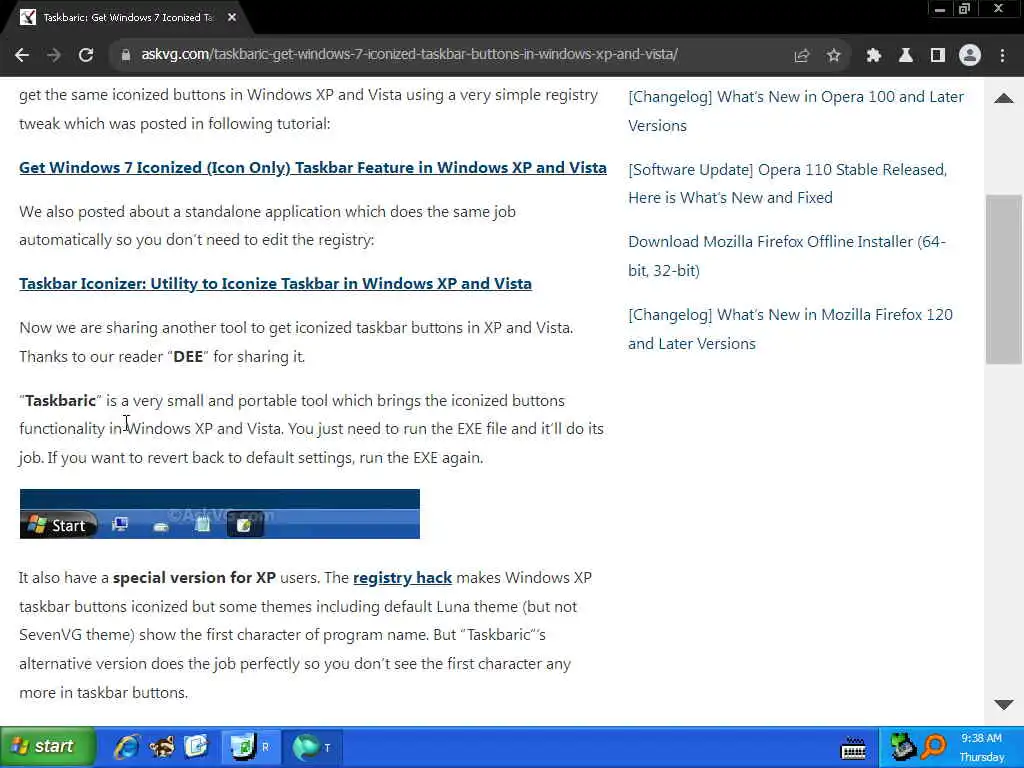Screen dimensions: 1024x768
Task: Click the text special version for XP
Action: (194, 578)
